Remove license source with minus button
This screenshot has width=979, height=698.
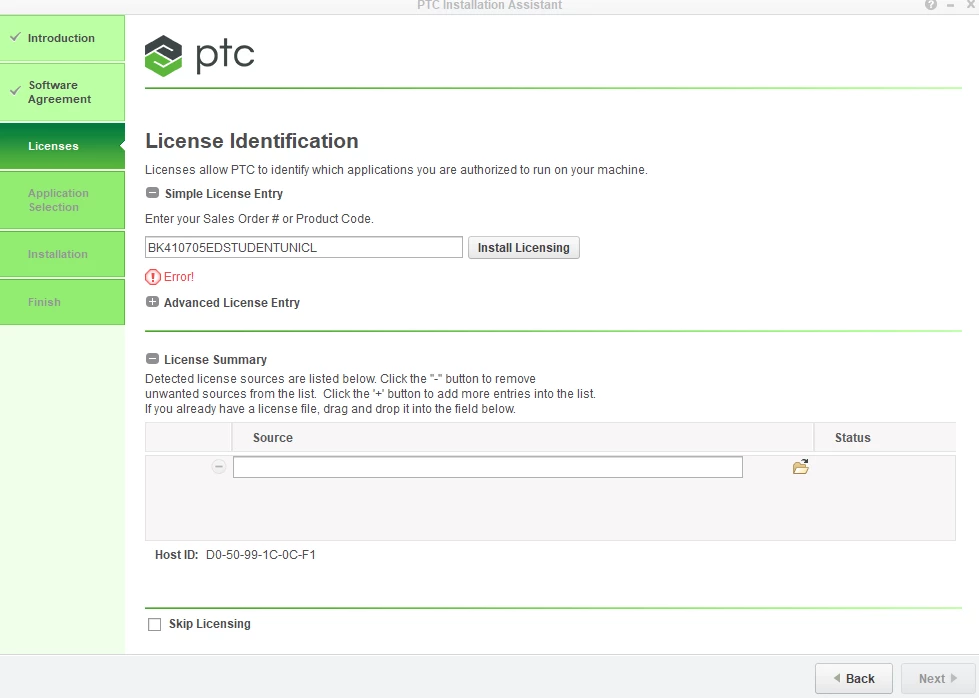coord(219,466)
